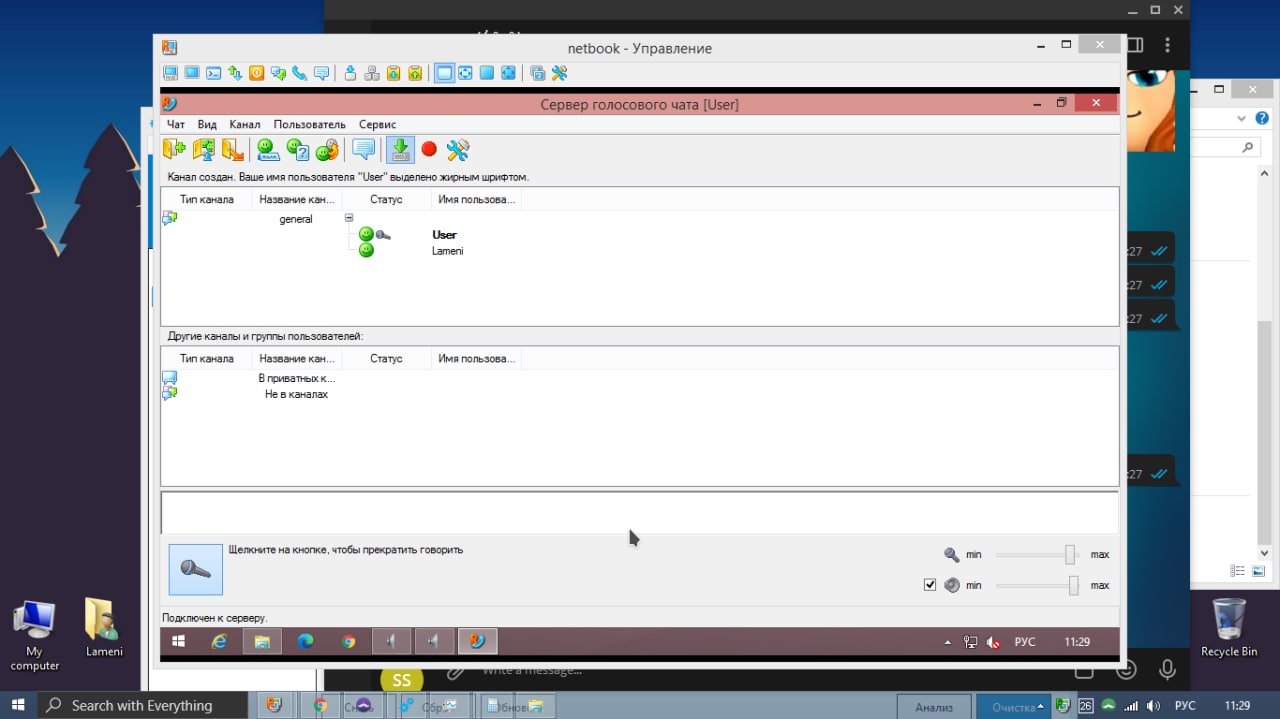Click the smiley with mouse icon

tap(327, 150)
